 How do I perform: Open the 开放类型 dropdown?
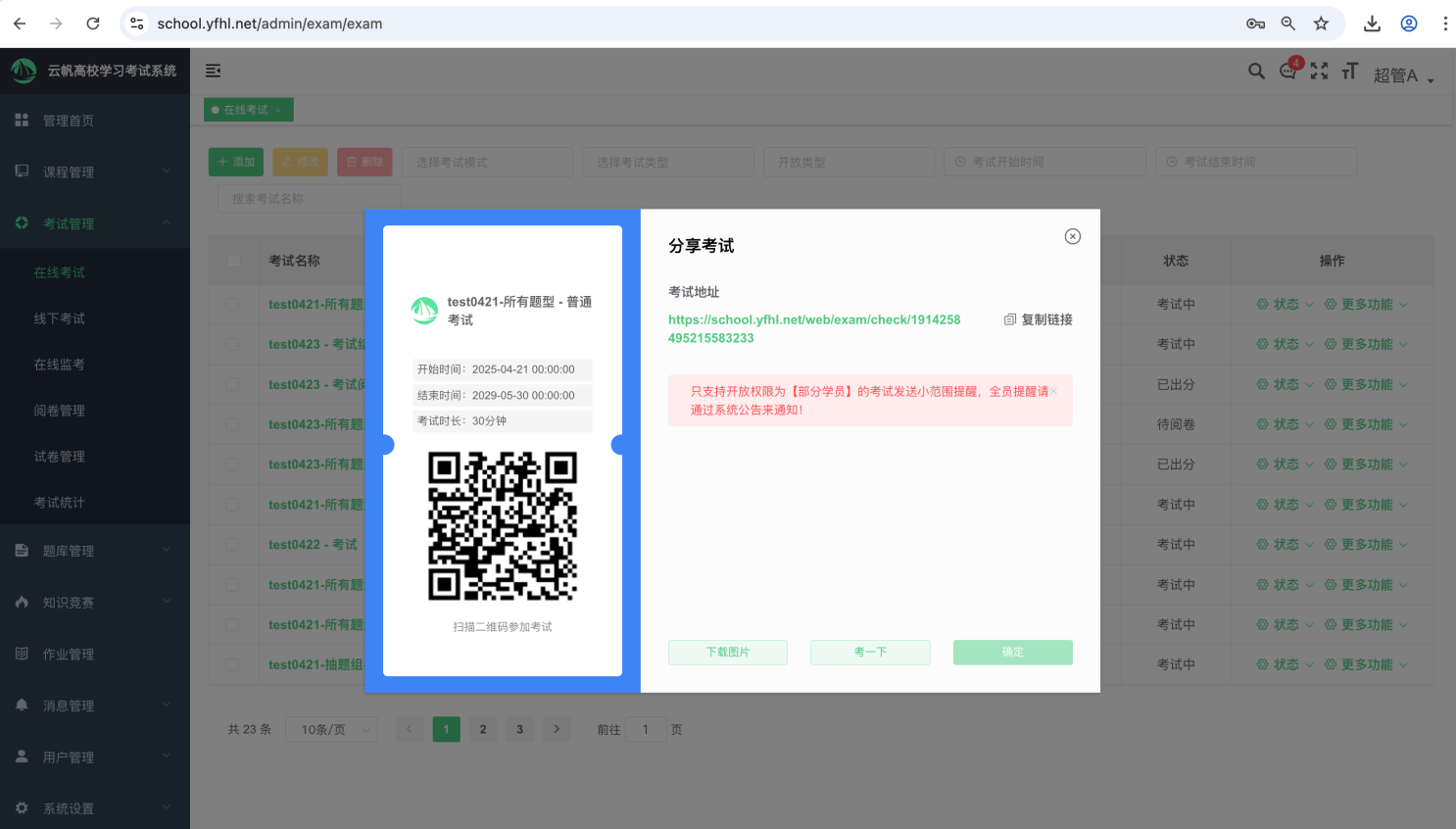849,162
